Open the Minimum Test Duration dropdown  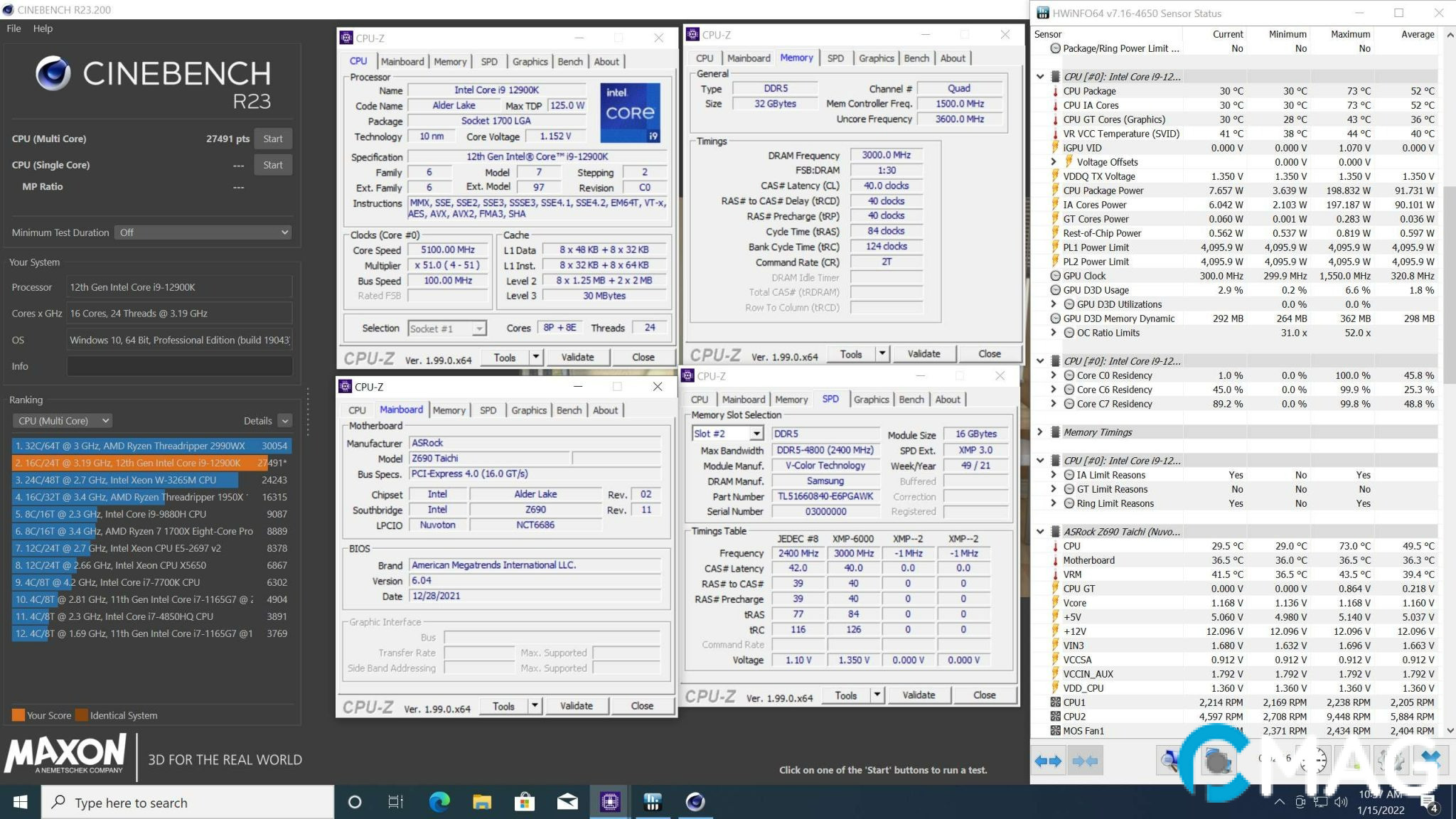coord(203,232)
